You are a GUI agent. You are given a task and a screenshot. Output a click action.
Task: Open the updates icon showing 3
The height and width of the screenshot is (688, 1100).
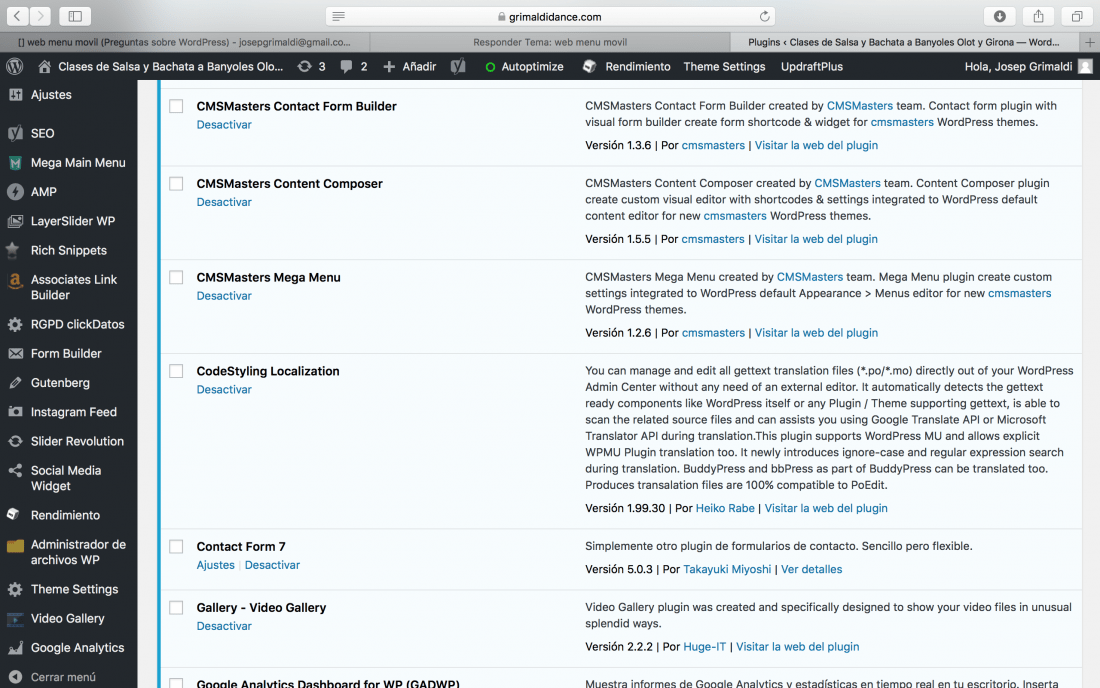tap(304, 67)
